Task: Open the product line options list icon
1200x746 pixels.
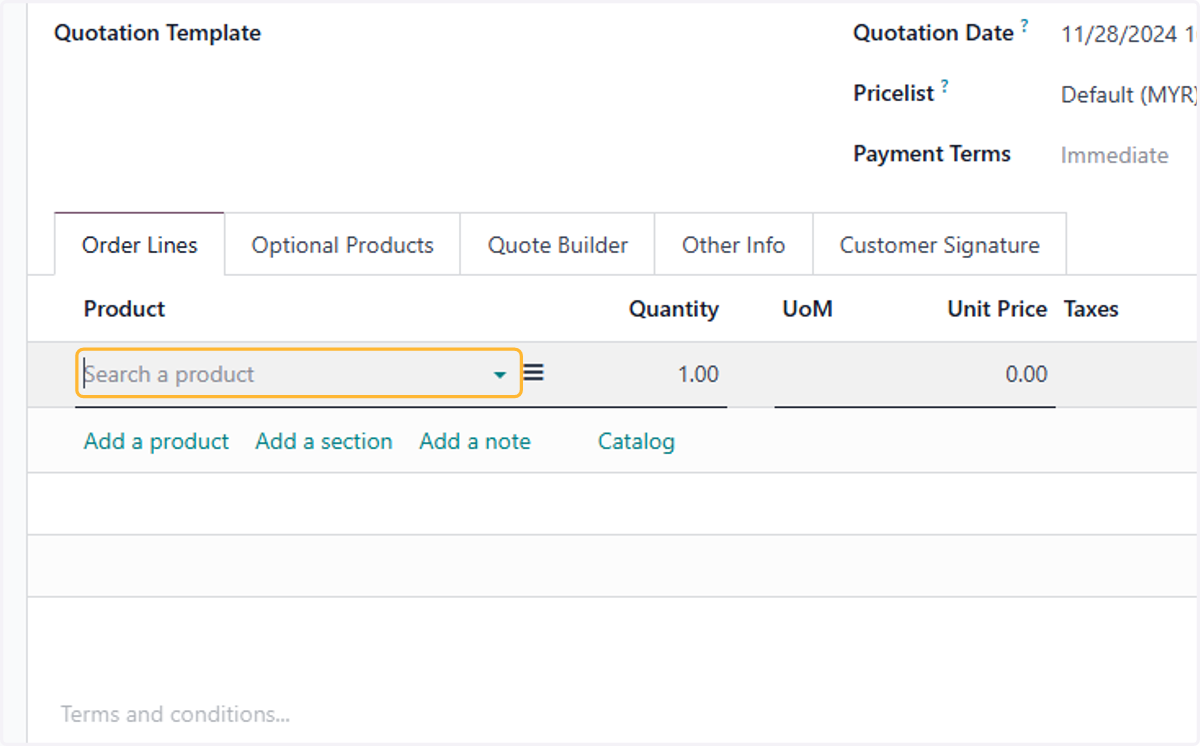Action: click(x=534, y=374)
